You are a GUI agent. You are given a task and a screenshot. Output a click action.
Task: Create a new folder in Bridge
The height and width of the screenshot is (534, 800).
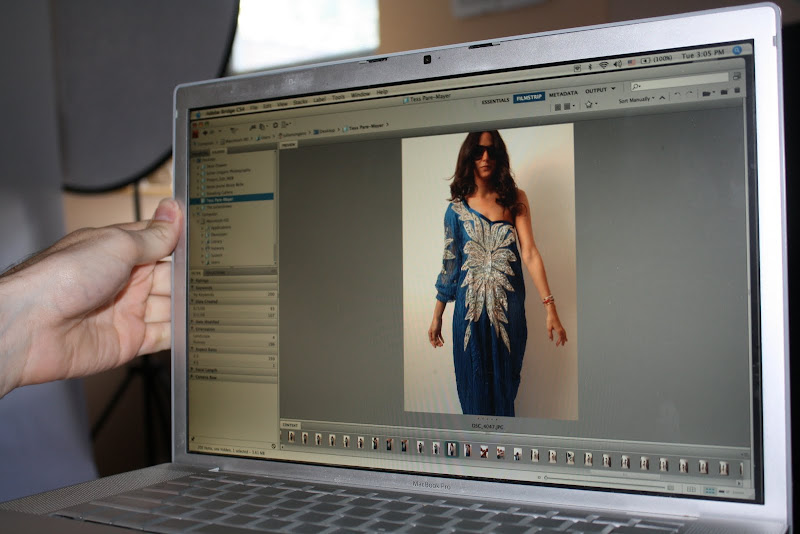click(x=724, y=92)
